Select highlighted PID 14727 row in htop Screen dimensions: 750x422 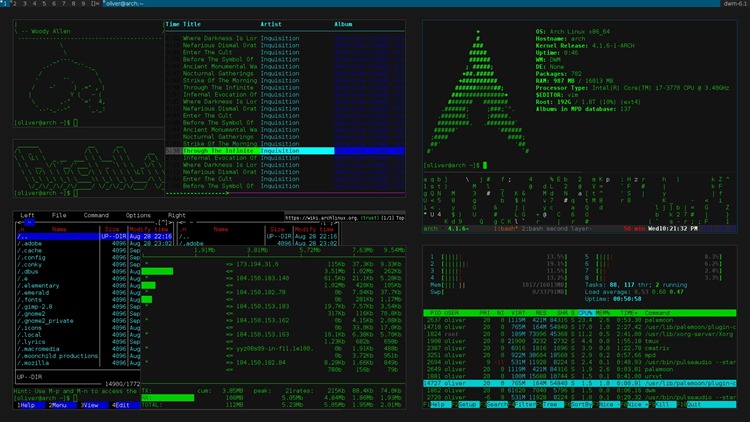[x=580, y=383]
